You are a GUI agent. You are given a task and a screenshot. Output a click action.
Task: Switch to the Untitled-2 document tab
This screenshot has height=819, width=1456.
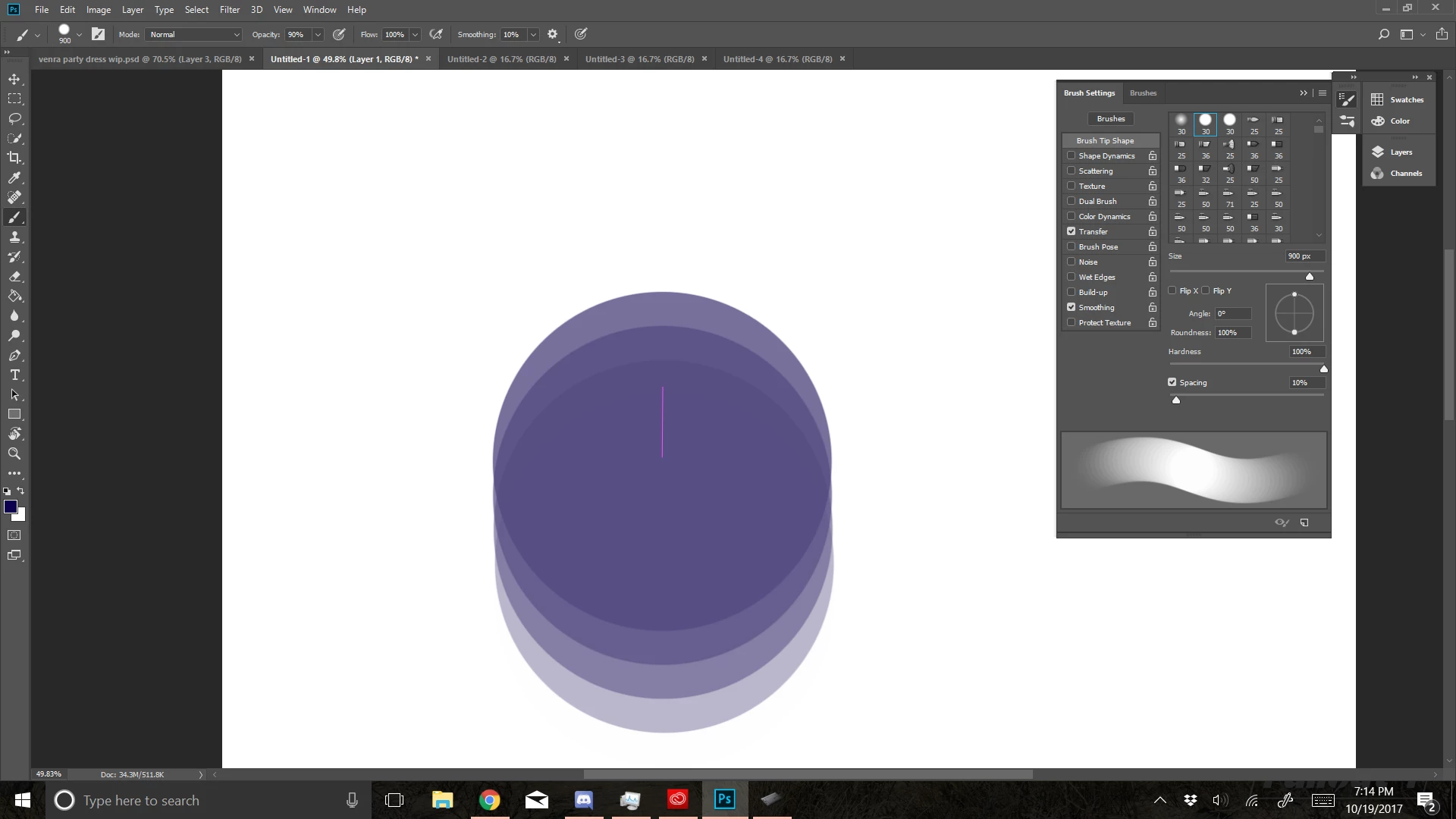(501, 59)
